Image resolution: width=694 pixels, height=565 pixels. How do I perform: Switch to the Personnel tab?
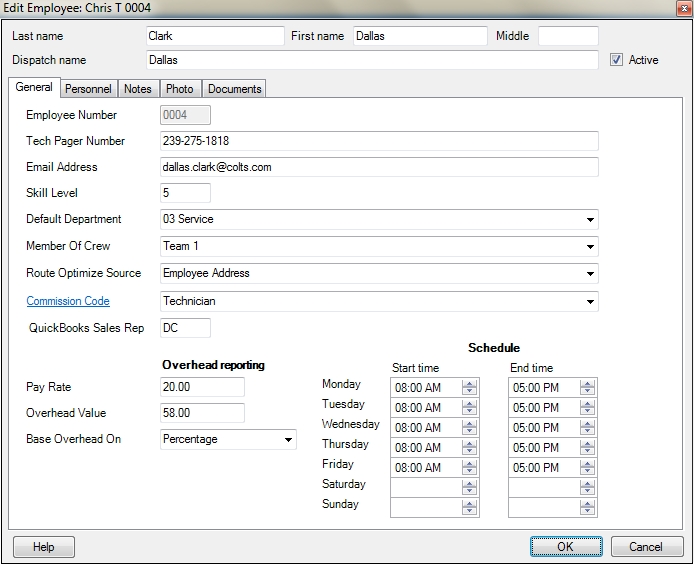88,89
